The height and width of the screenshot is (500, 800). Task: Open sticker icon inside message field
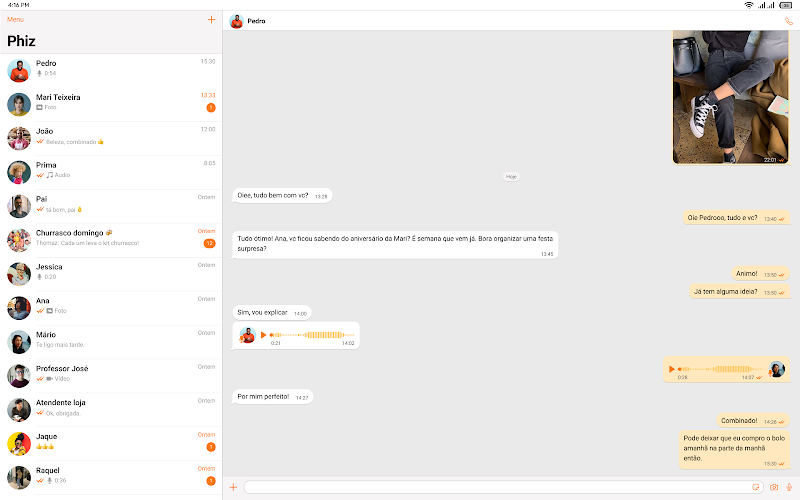[x=756, y=487]
